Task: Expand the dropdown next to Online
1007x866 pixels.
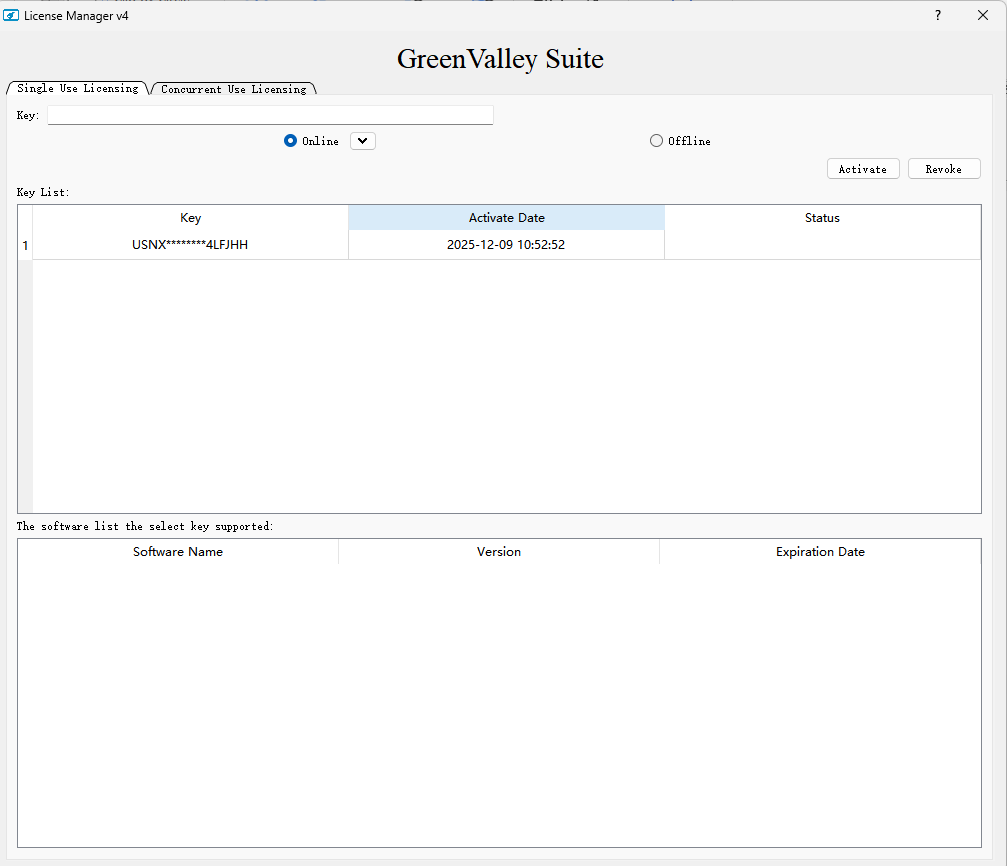Action: tap(363, 141)
